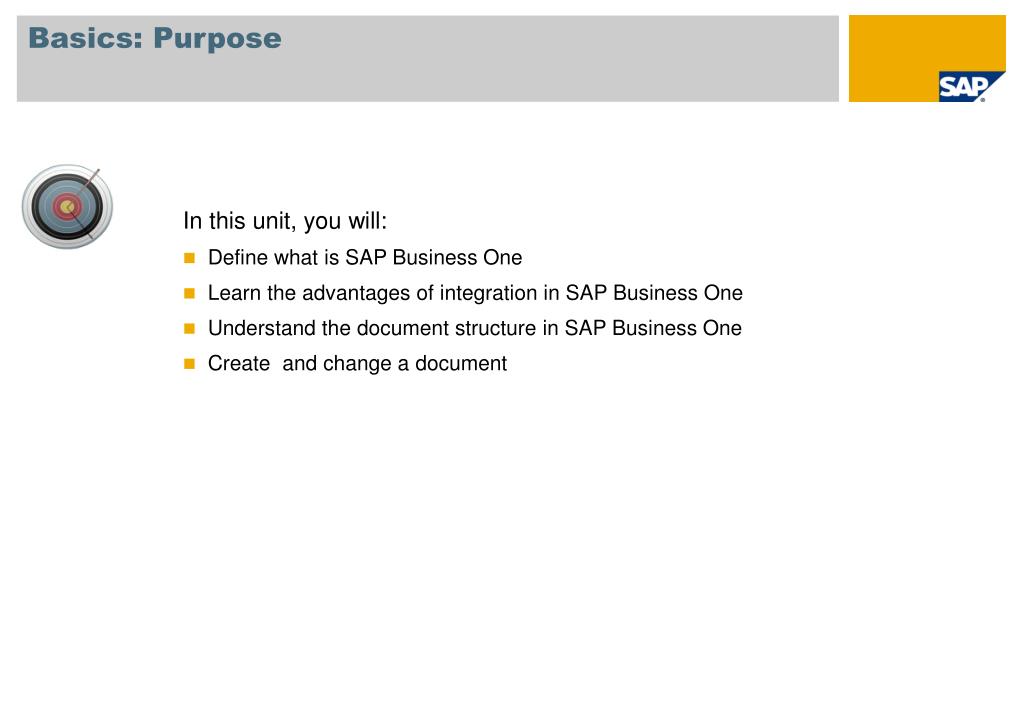Click the bullet before 'Understand the document structure'
Screen dimensions: 1023x708
(x=189, y=328)
